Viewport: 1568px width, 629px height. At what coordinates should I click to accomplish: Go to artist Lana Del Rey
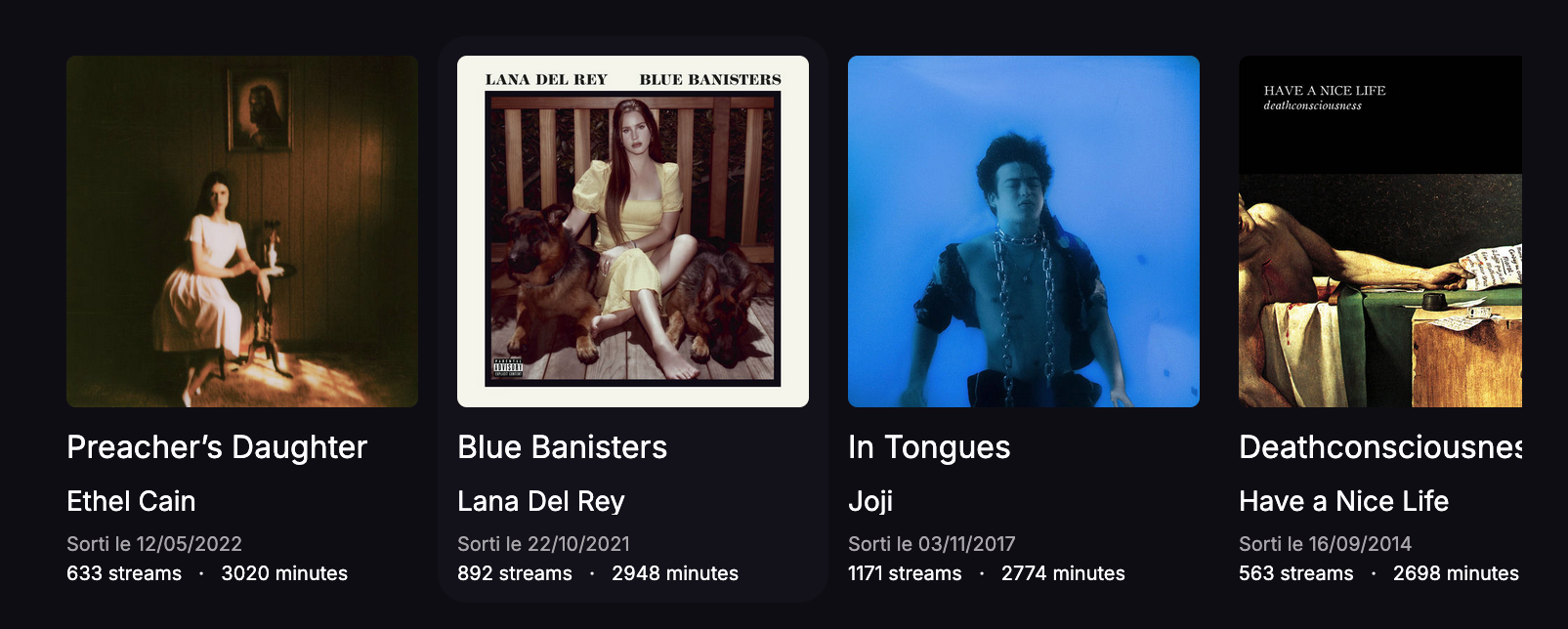(x=541, y=501)
